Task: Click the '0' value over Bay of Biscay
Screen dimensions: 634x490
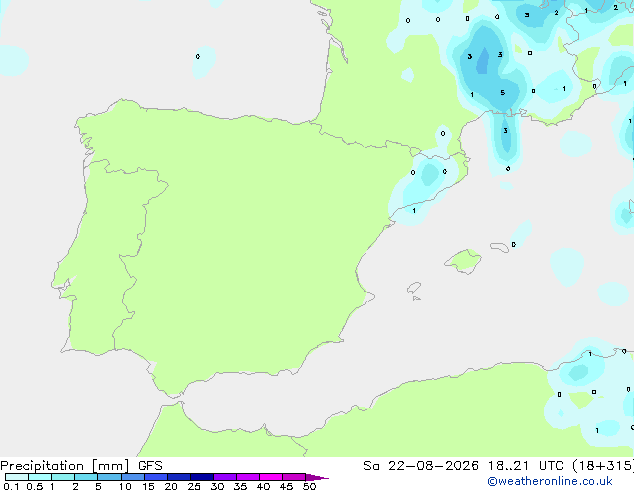Action: click(198, 57)
